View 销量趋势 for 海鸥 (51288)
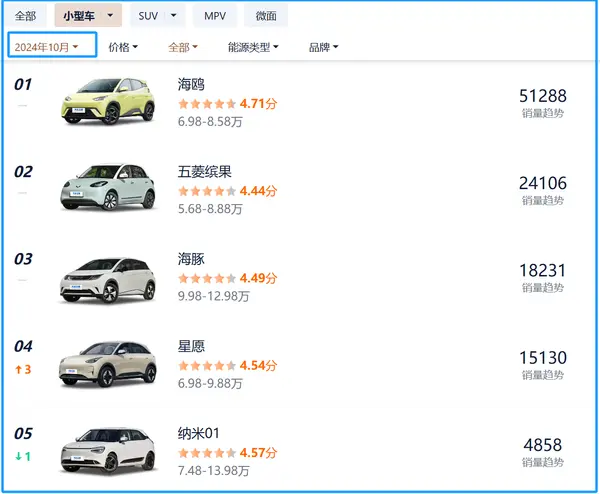The height and width of the screenshot is (494, 600). 543,113
